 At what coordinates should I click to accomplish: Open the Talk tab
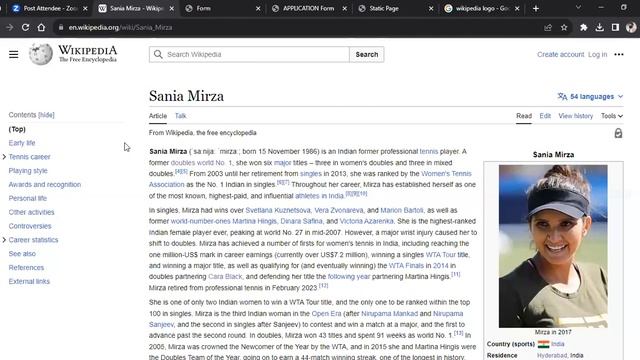(x=180, y=116)
